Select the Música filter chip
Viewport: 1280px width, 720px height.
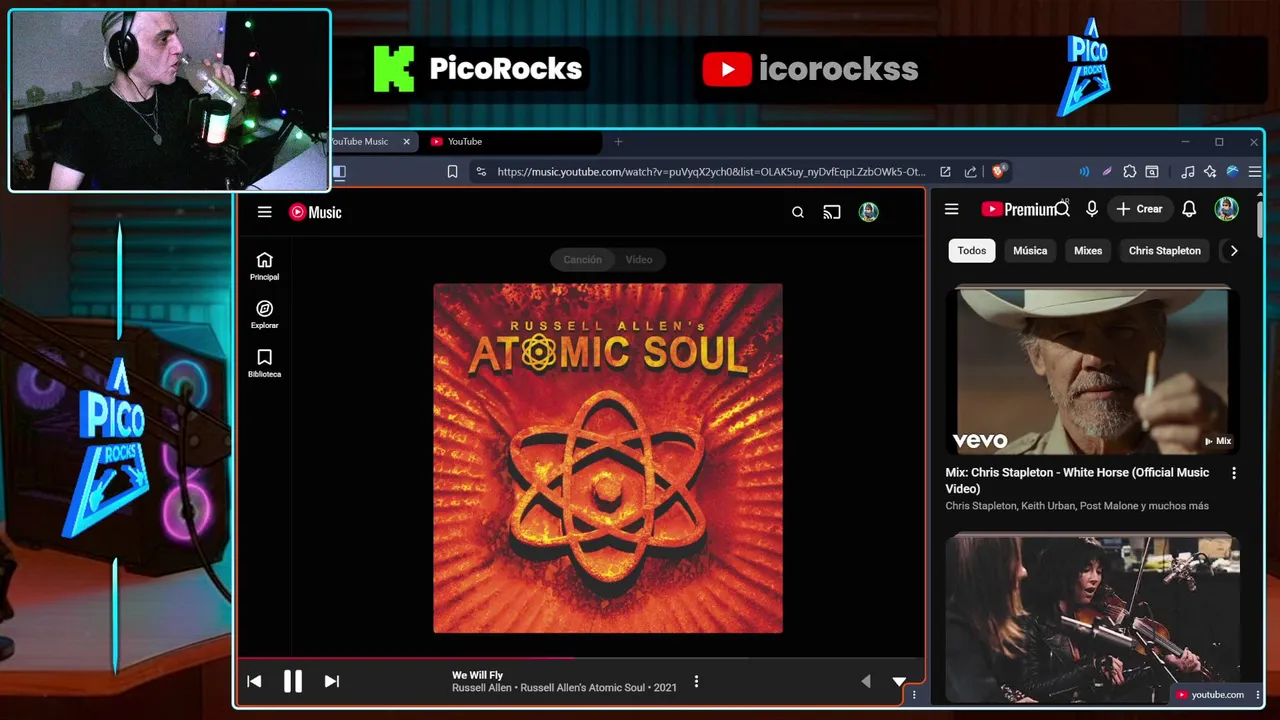[x=1030, y=251]
